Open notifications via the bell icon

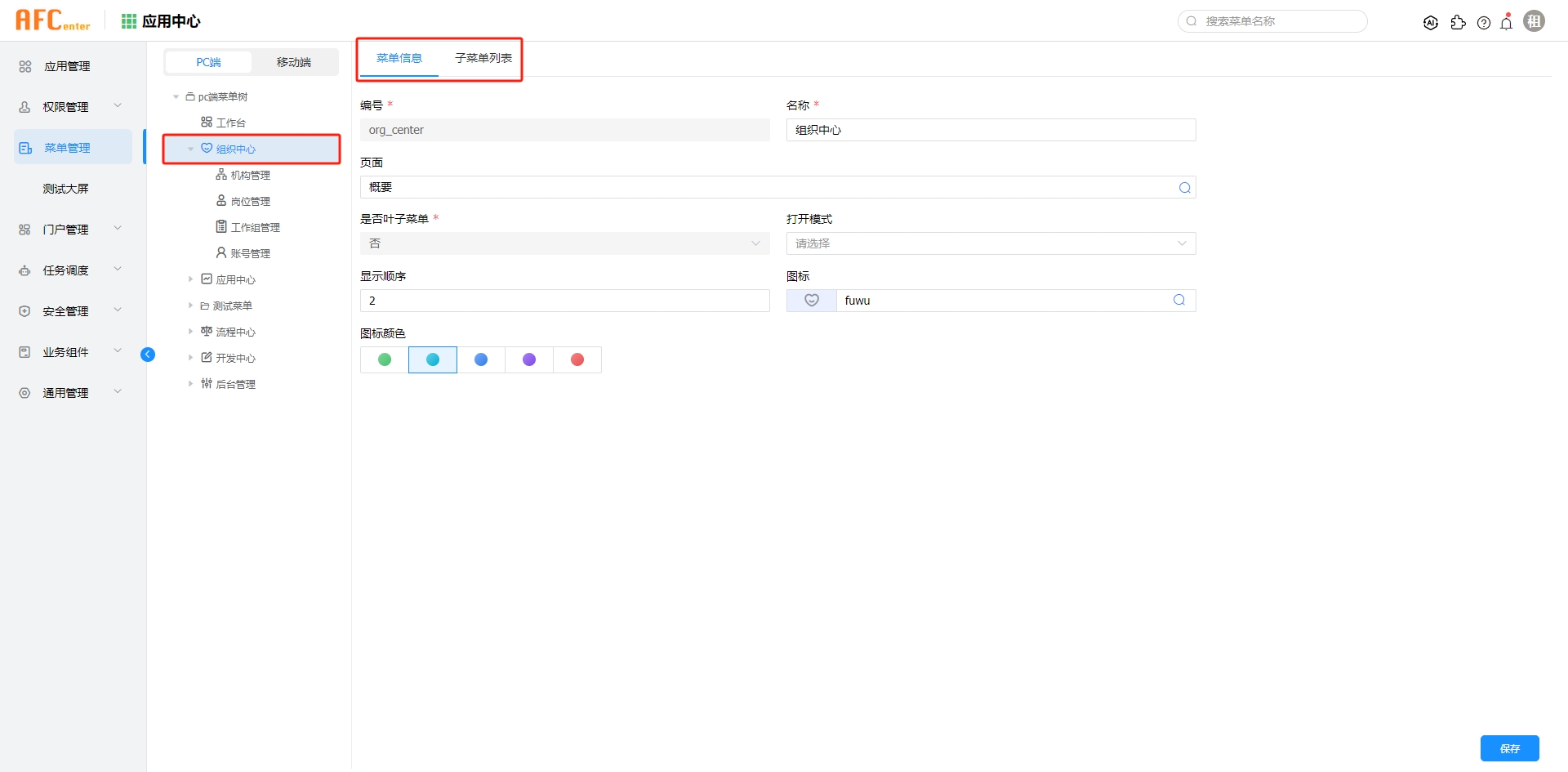click(1506, 22)
